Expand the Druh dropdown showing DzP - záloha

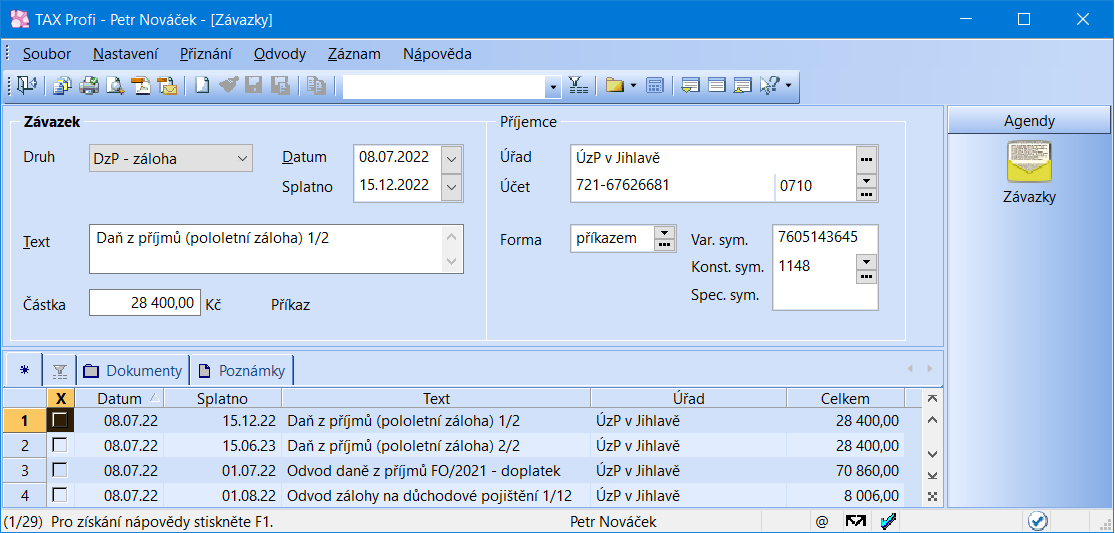pos(242,158)
